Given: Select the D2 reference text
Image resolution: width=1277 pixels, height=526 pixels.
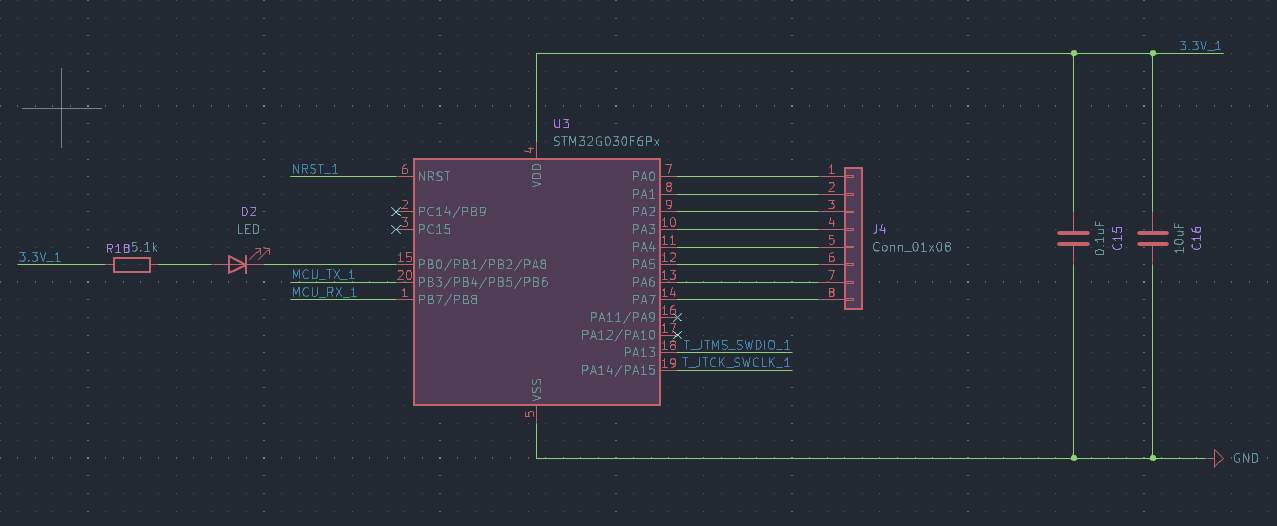Looking at the screenshot, I should coord(249,212).
